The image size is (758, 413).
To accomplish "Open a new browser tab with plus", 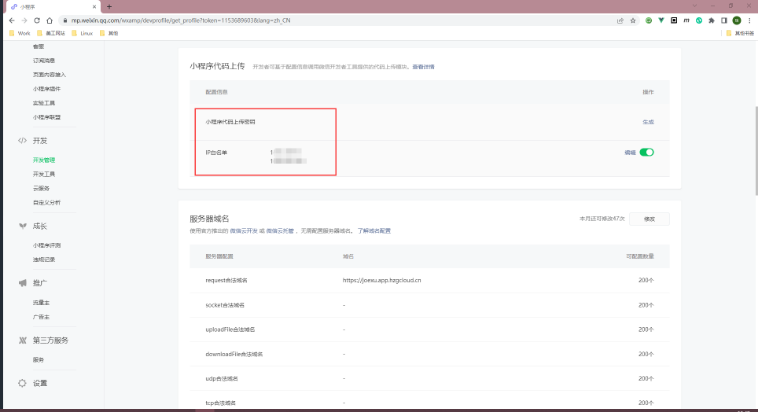I will click(x=109, y=7).
